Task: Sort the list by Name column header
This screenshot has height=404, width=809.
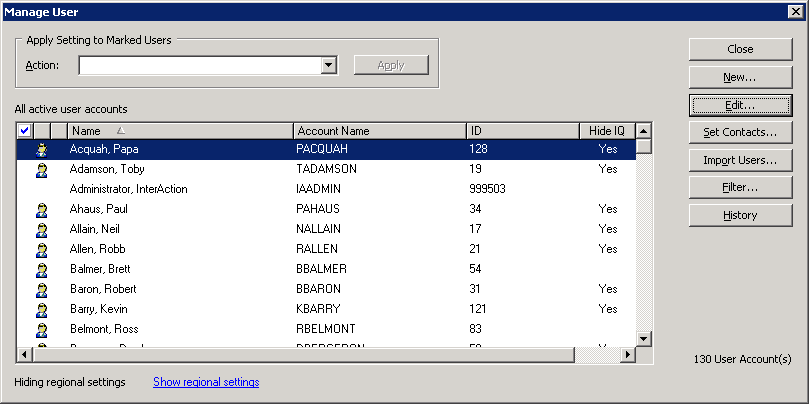Action: 180,131
